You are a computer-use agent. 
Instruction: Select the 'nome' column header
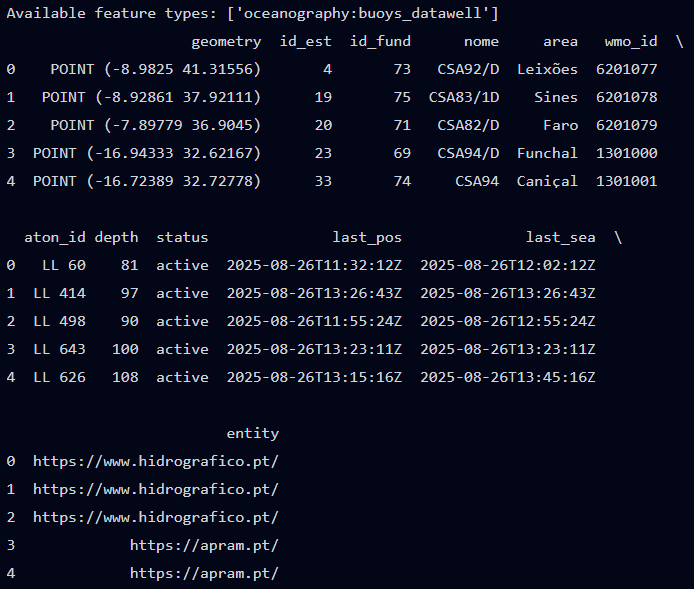tap(481, 41)
